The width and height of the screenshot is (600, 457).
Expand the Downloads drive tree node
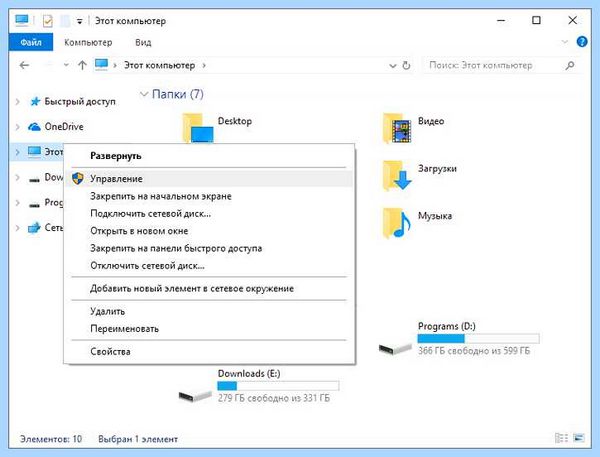click(18, 177)
